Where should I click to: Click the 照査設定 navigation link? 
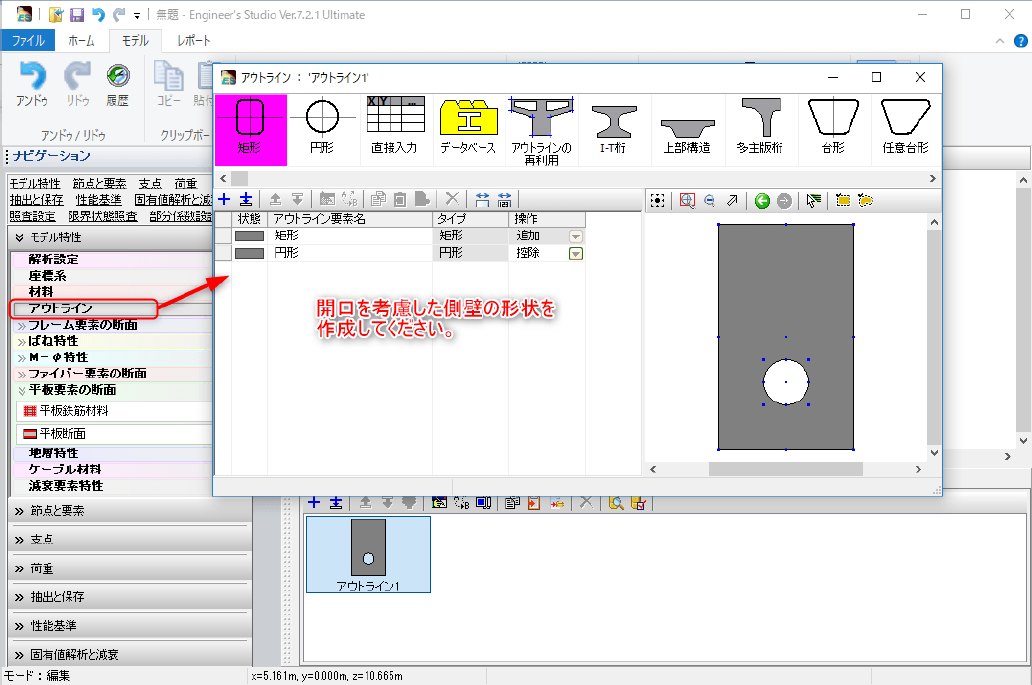(32, 216)
